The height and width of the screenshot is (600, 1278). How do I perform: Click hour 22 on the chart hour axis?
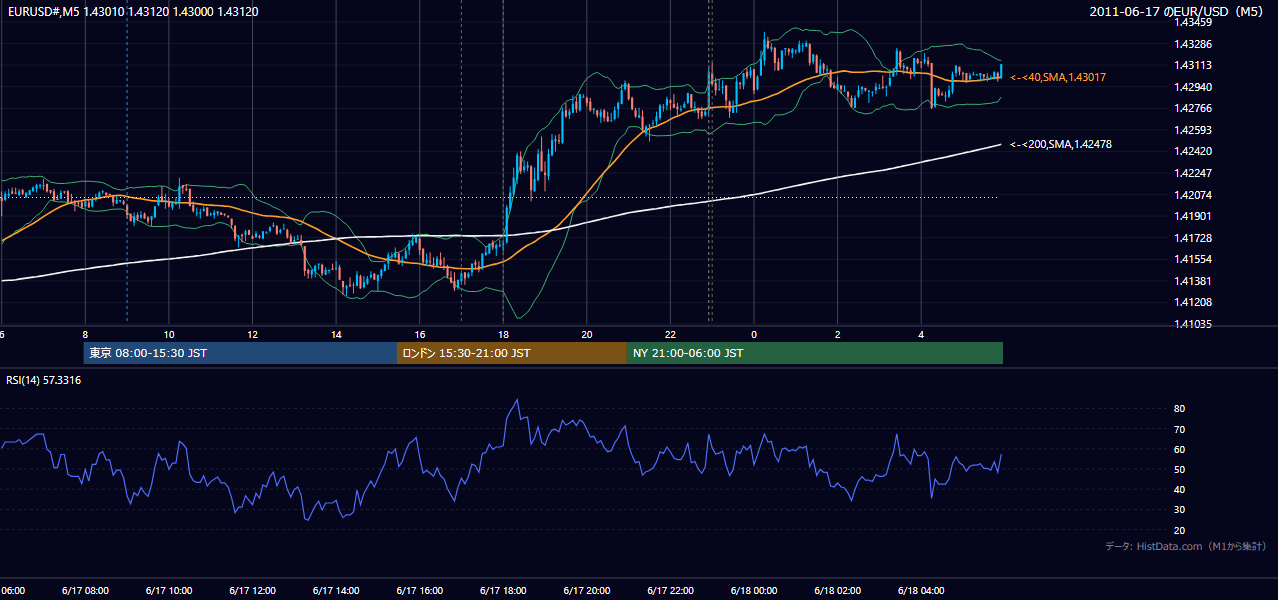(670, 334)
